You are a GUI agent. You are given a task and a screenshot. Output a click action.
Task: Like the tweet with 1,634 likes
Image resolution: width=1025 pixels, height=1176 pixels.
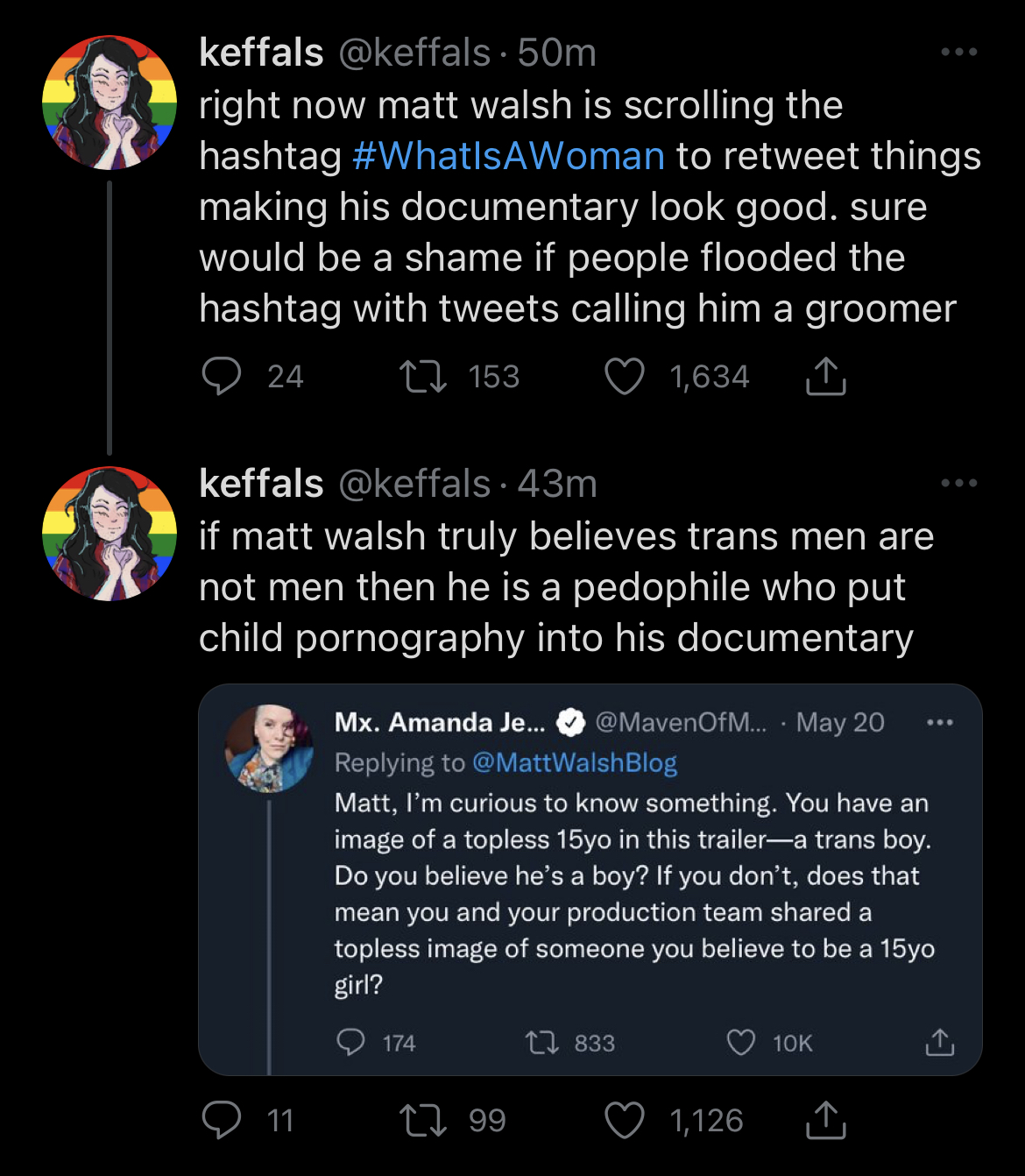(x=625, y=377)
